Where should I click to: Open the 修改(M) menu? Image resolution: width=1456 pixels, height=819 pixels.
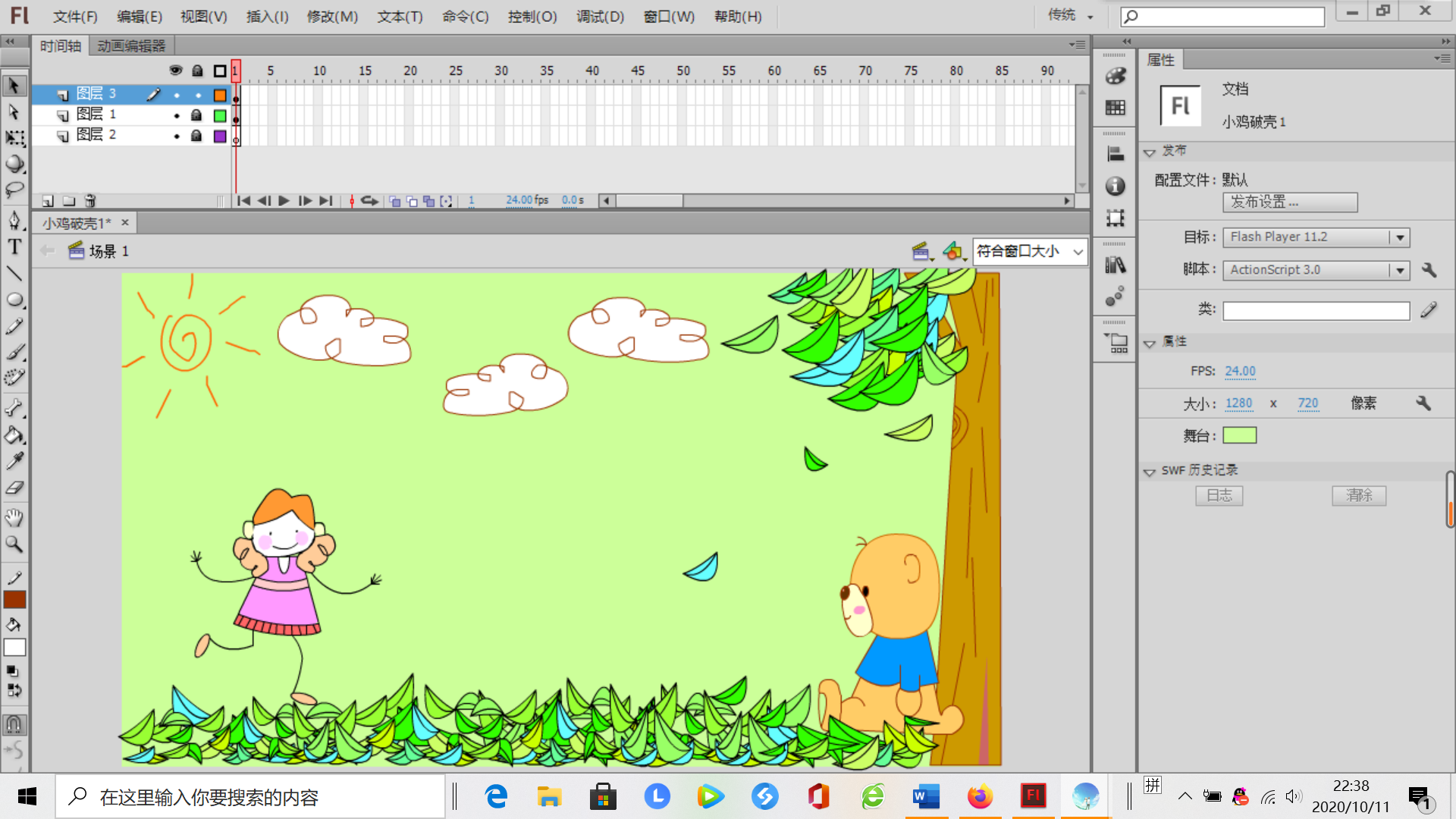332,17
